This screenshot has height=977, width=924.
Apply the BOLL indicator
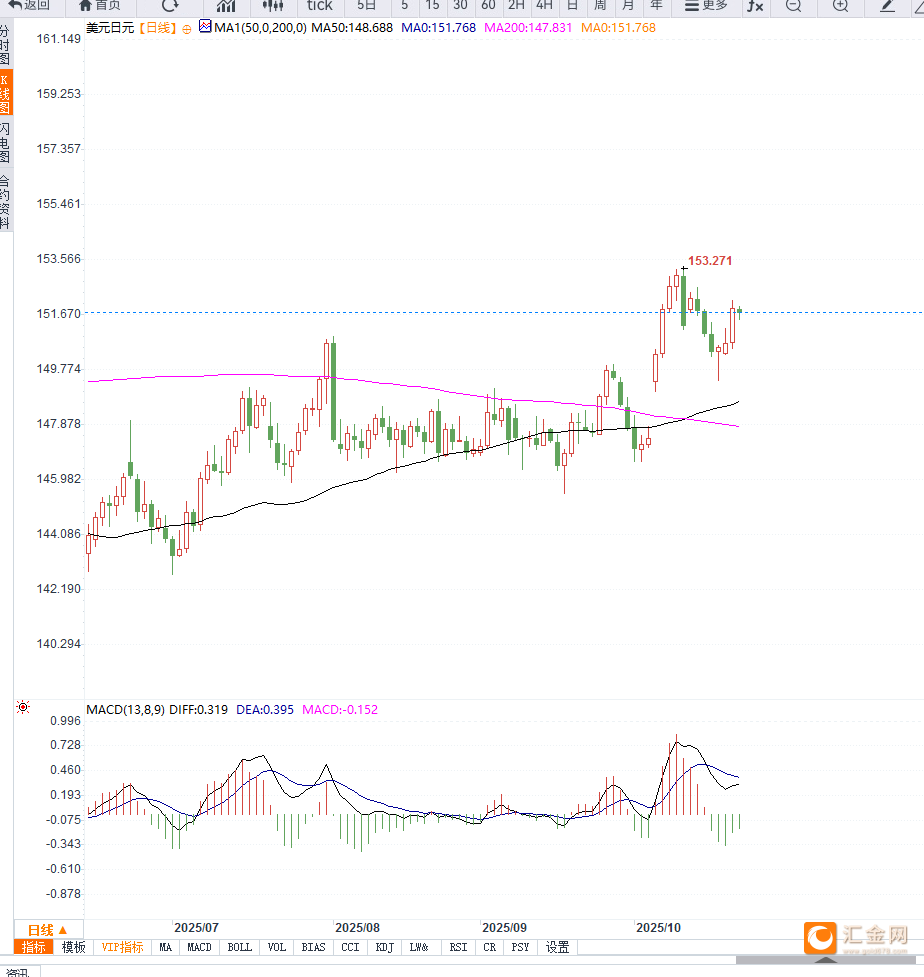tap(239, 947)
